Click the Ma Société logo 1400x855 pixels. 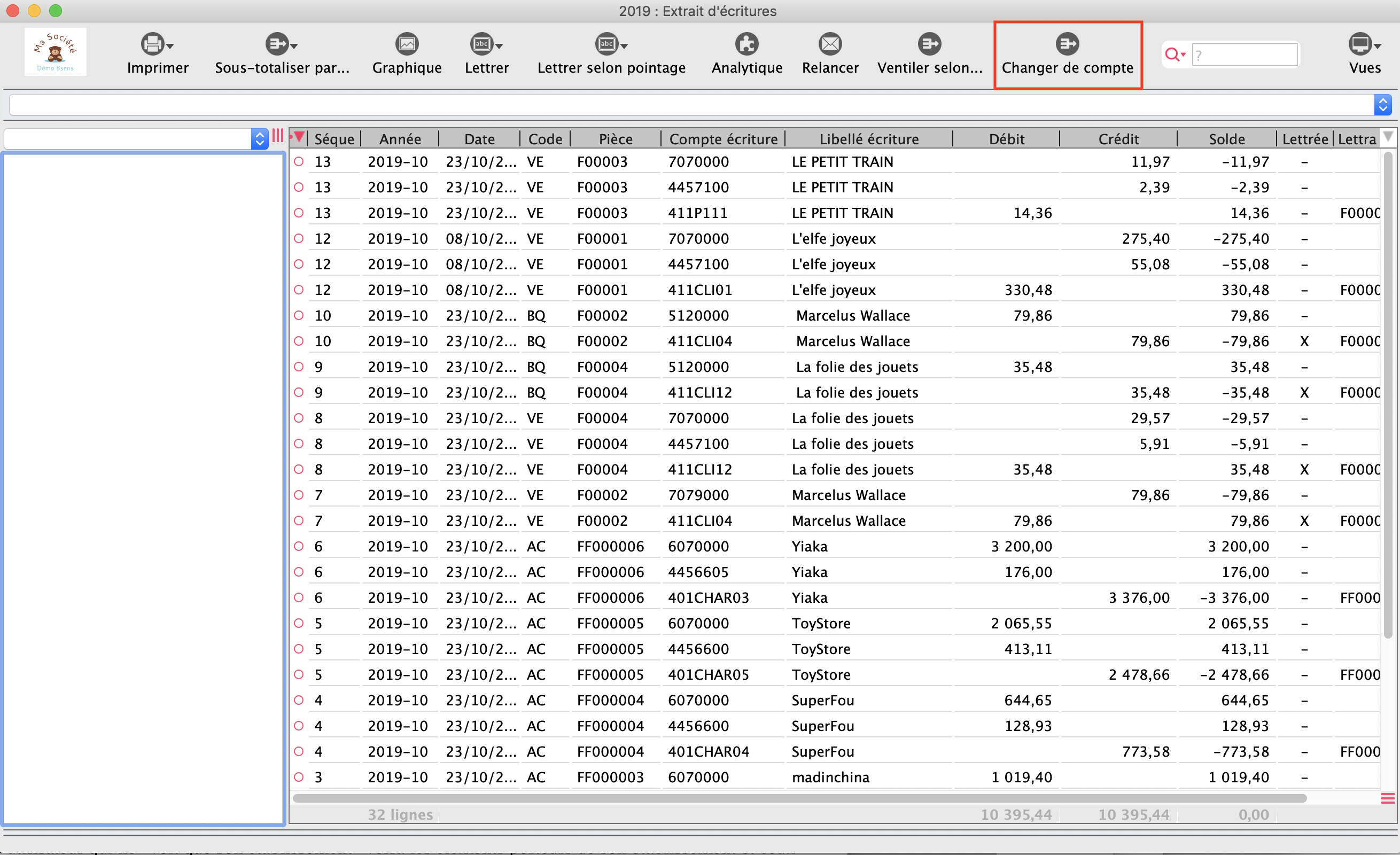pos(55,52)
